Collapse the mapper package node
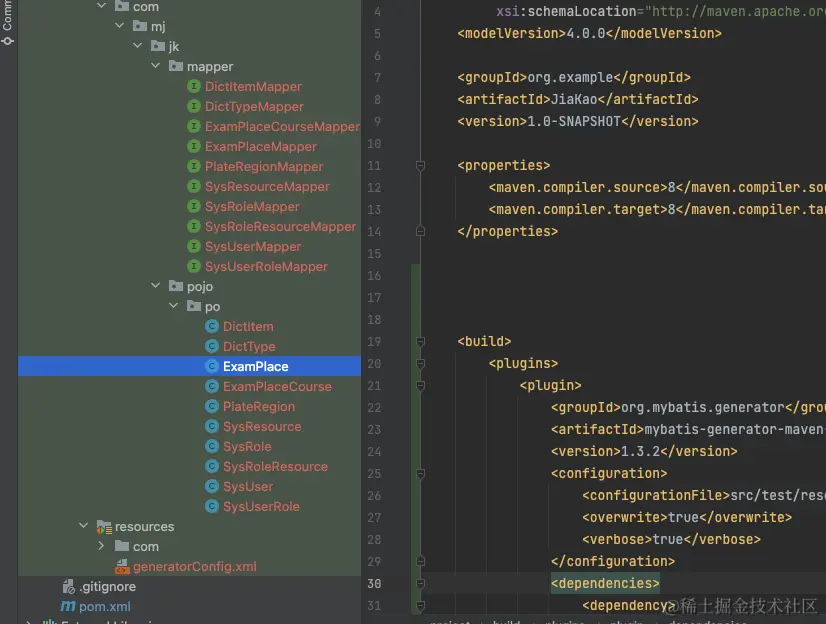Screen dimensions: 826x624 [155, 65]
